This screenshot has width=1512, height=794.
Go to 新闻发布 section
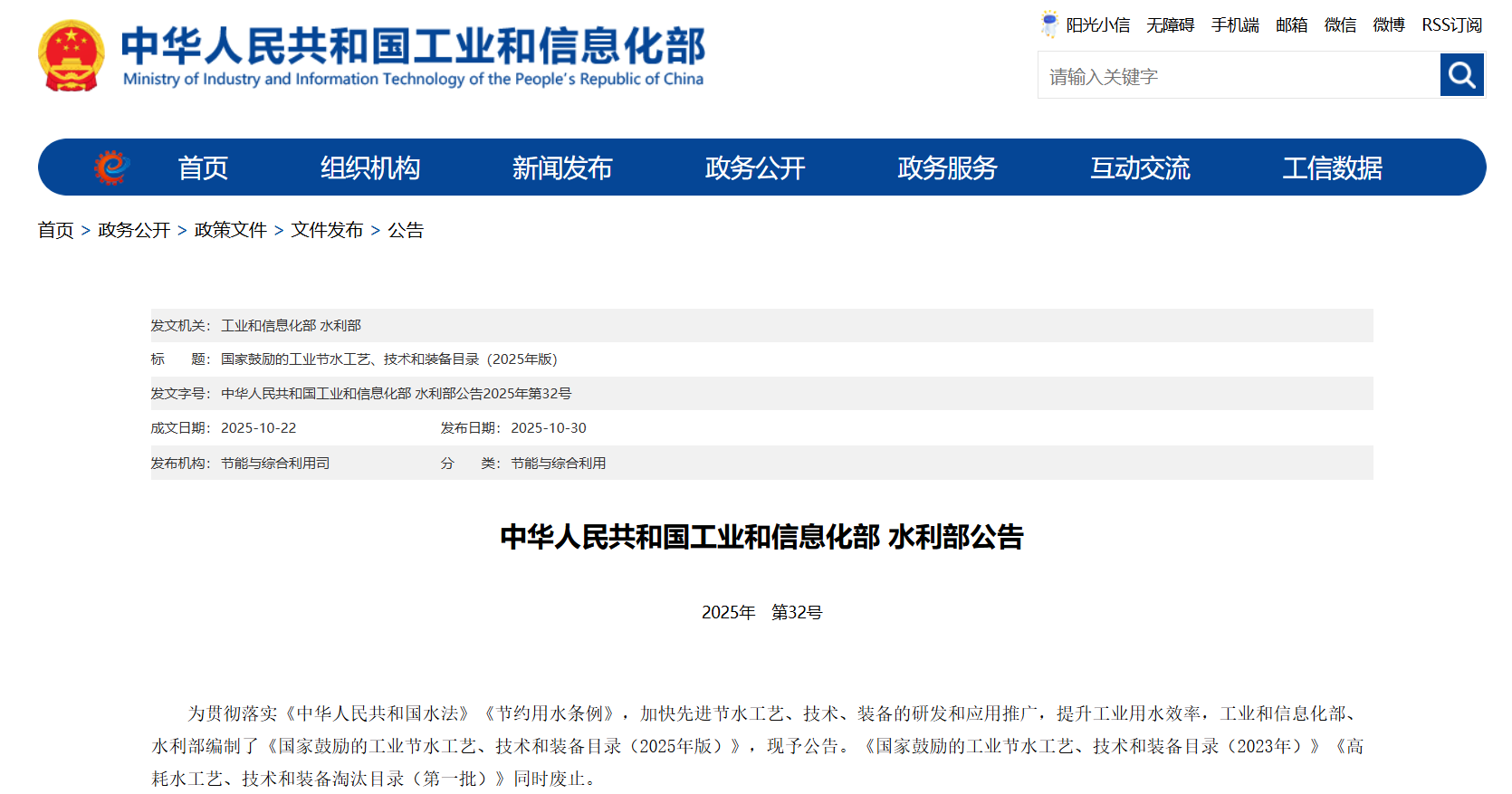click(561, 167)
